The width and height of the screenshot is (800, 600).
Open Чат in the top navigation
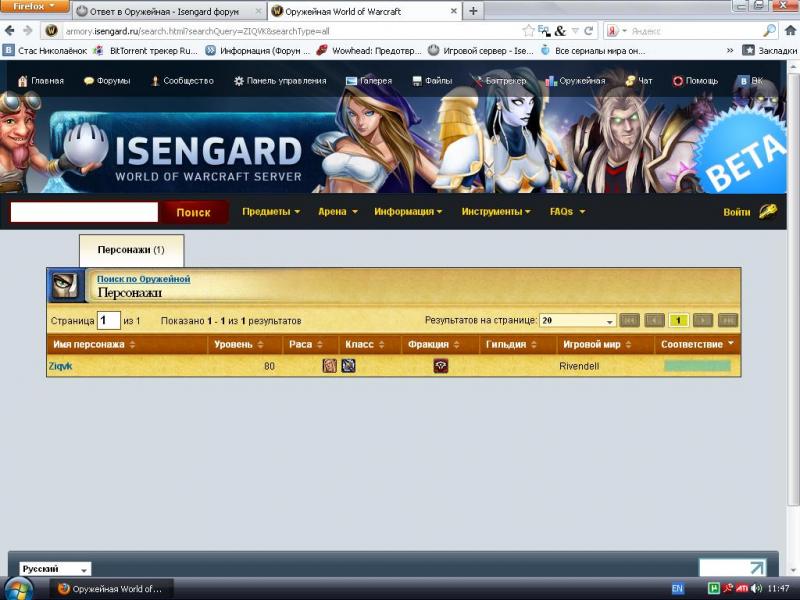(x=639, y=81)
